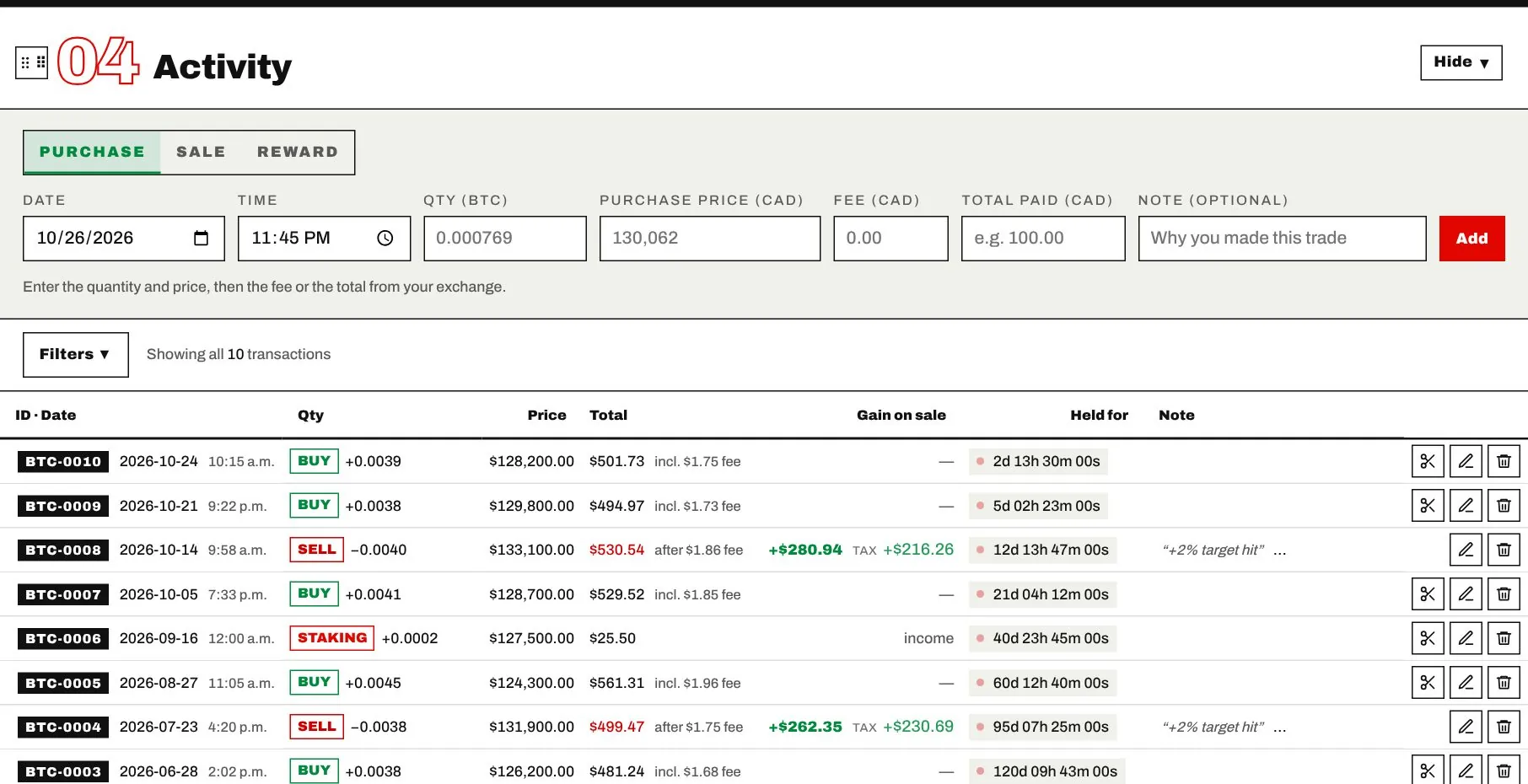Click the Total Paid (CAD) field
1528x784 pixels.
click(x=1043, y=239)
